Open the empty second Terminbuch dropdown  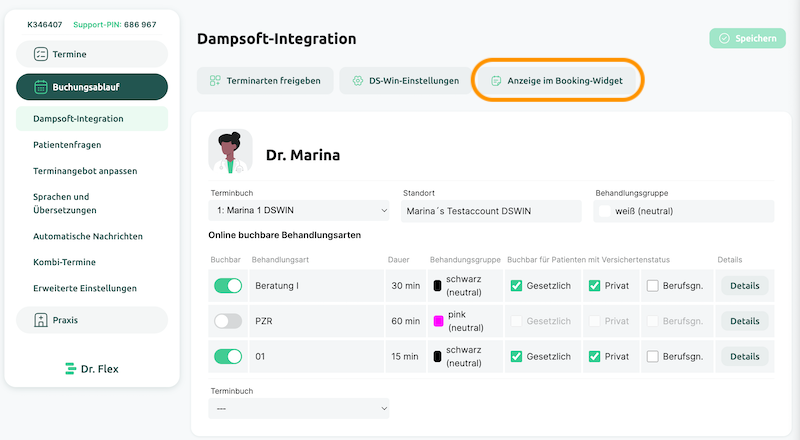[x=298, y=408]
